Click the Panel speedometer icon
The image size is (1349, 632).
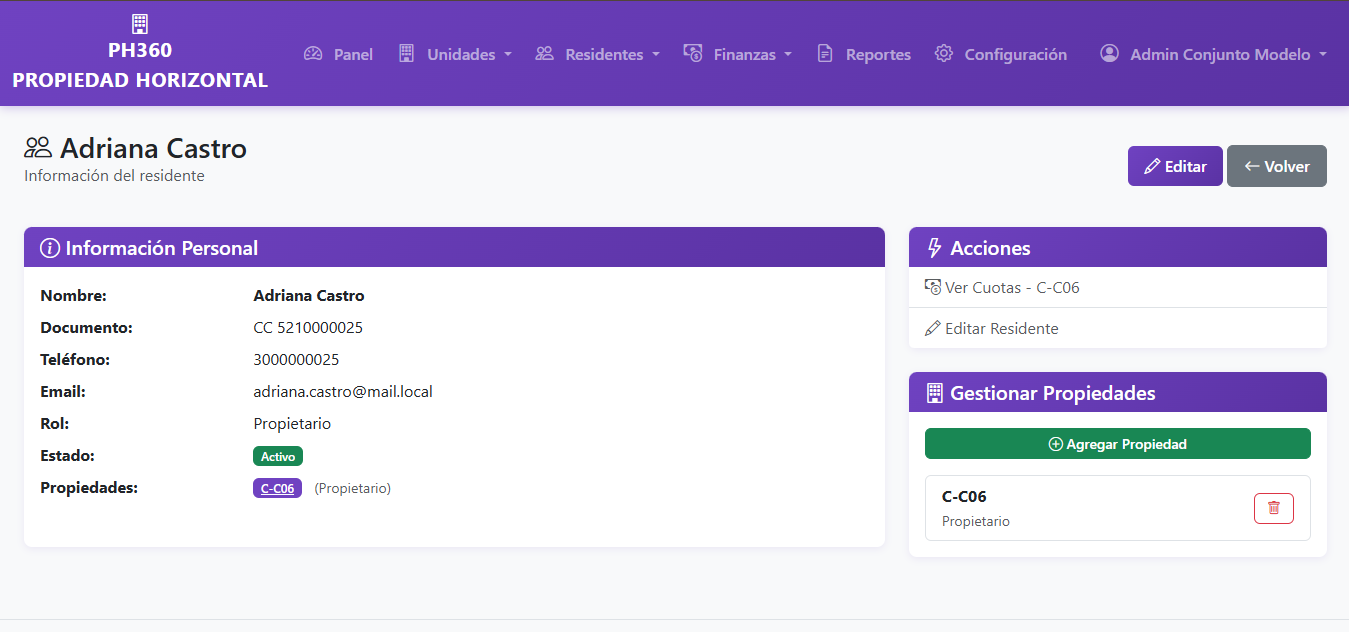click(313, 54)
